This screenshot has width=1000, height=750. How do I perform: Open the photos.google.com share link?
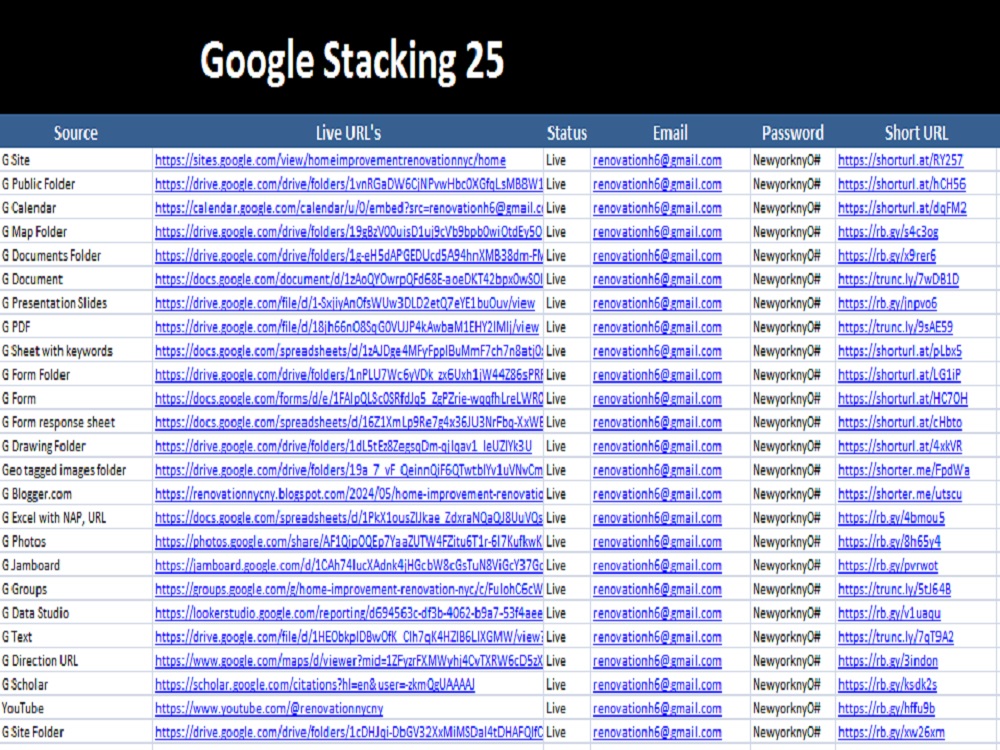coord(349,541)
